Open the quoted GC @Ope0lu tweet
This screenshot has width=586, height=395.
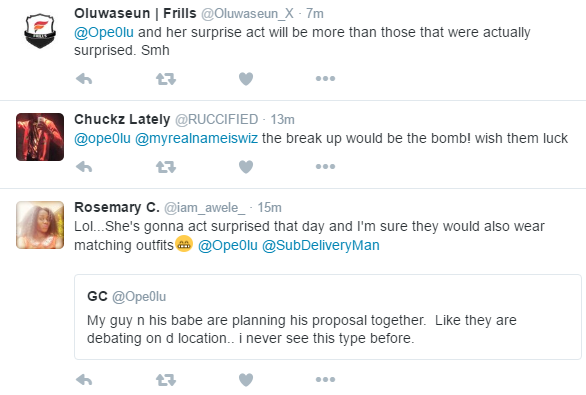(x=328, y=317)
